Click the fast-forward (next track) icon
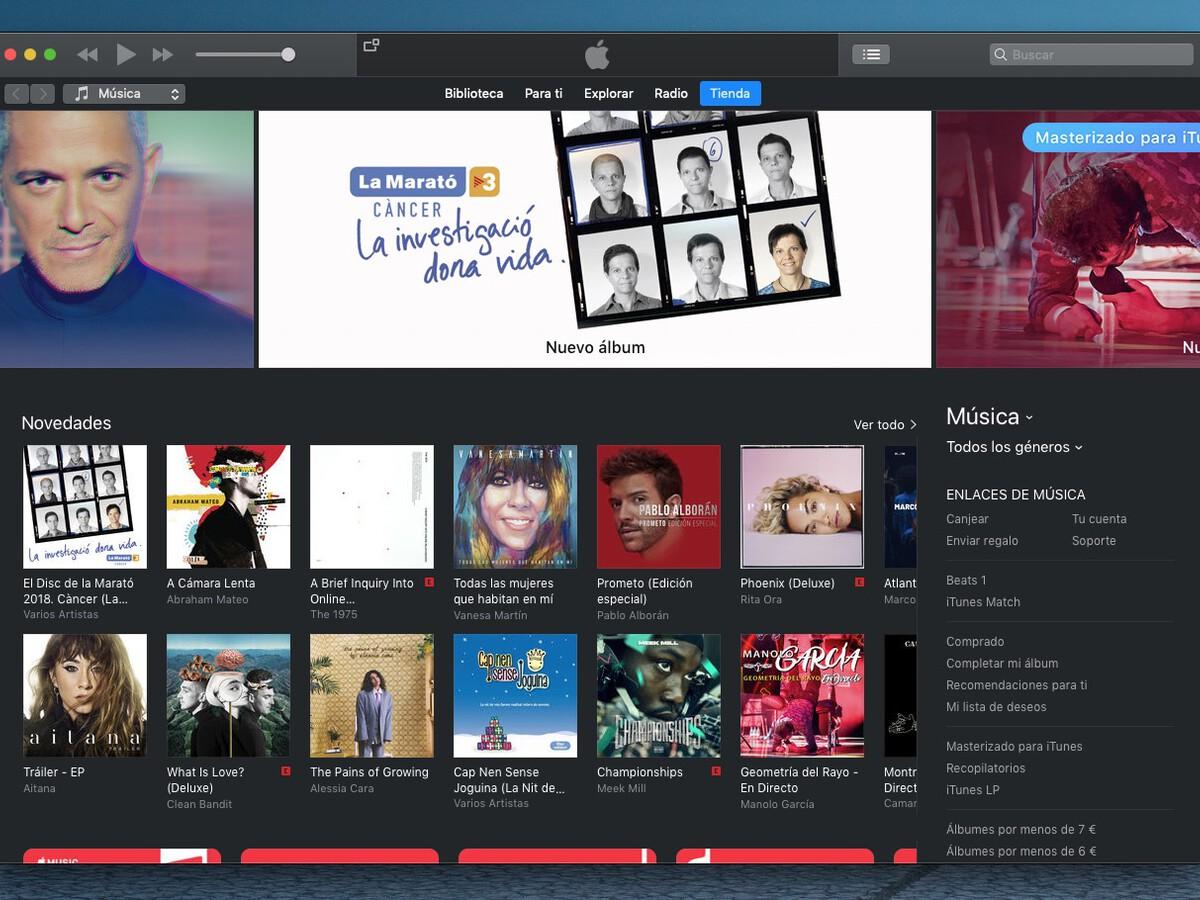 [x=163, y=55]
